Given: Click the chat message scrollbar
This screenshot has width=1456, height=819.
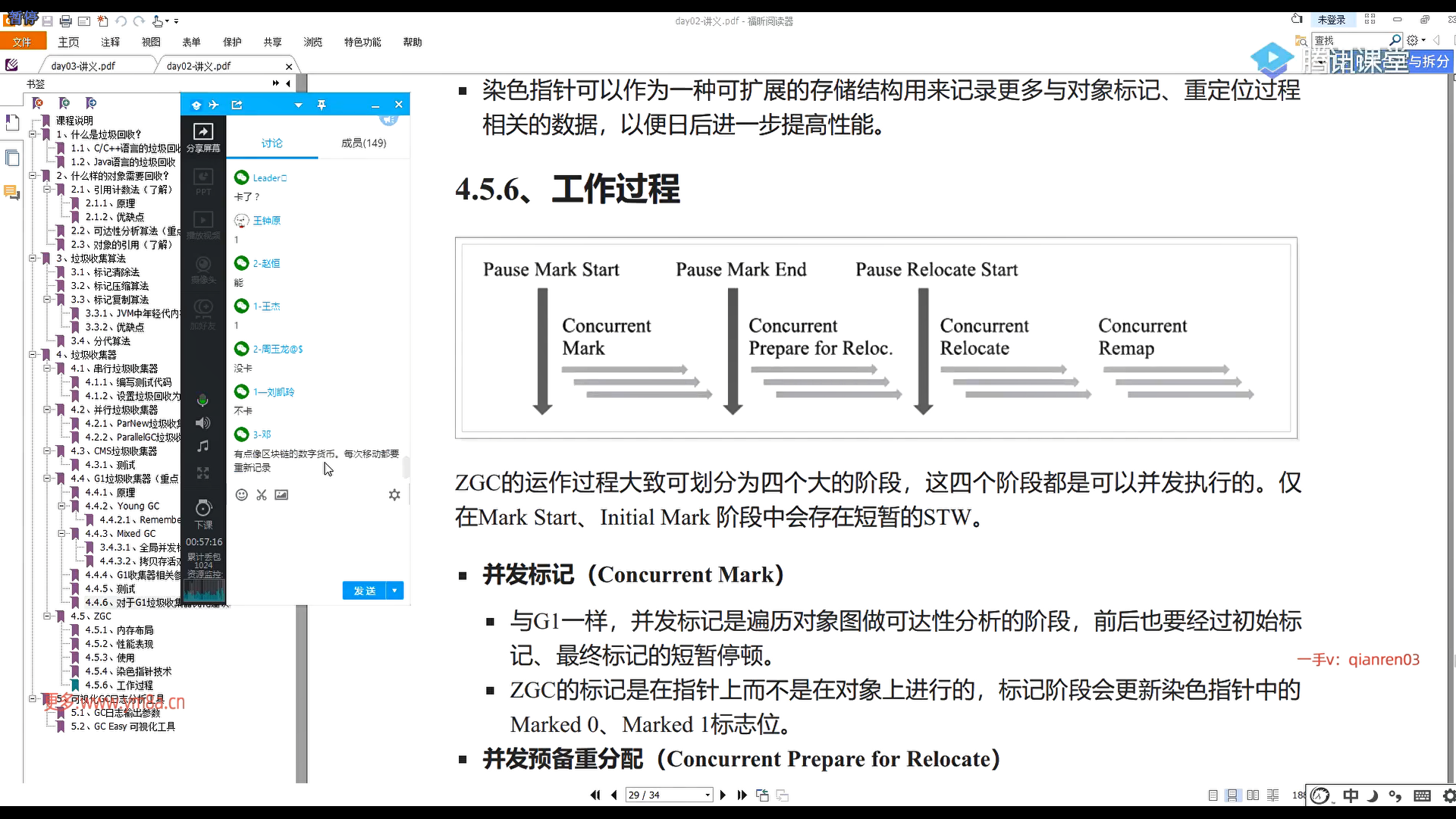Looking at the screenshot, I should click(406, 466).
